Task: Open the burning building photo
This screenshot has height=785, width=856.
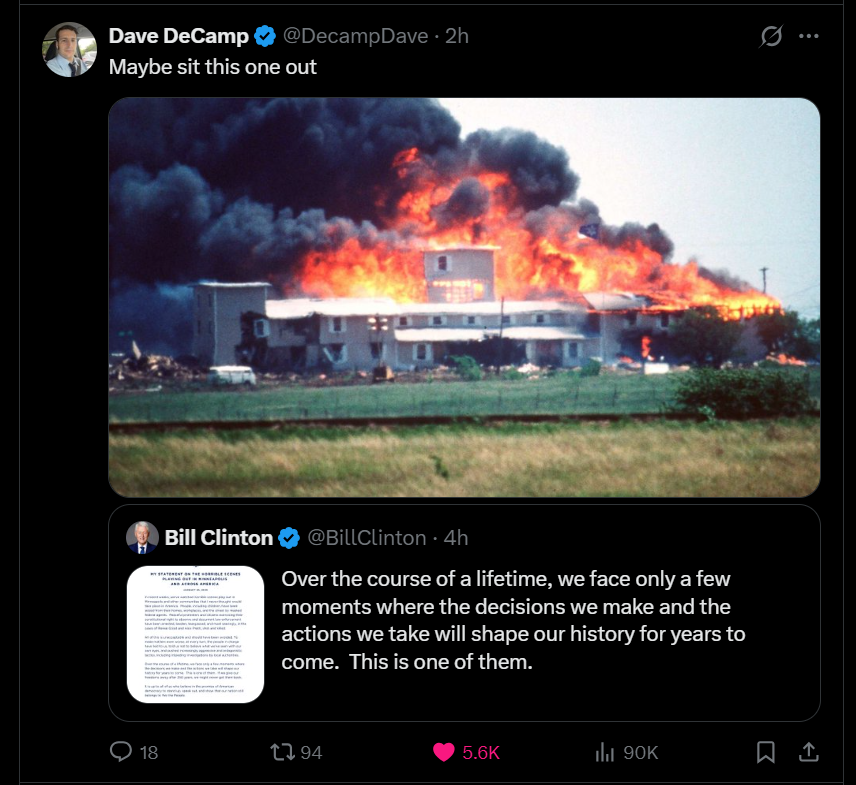Action: point(464,297)
